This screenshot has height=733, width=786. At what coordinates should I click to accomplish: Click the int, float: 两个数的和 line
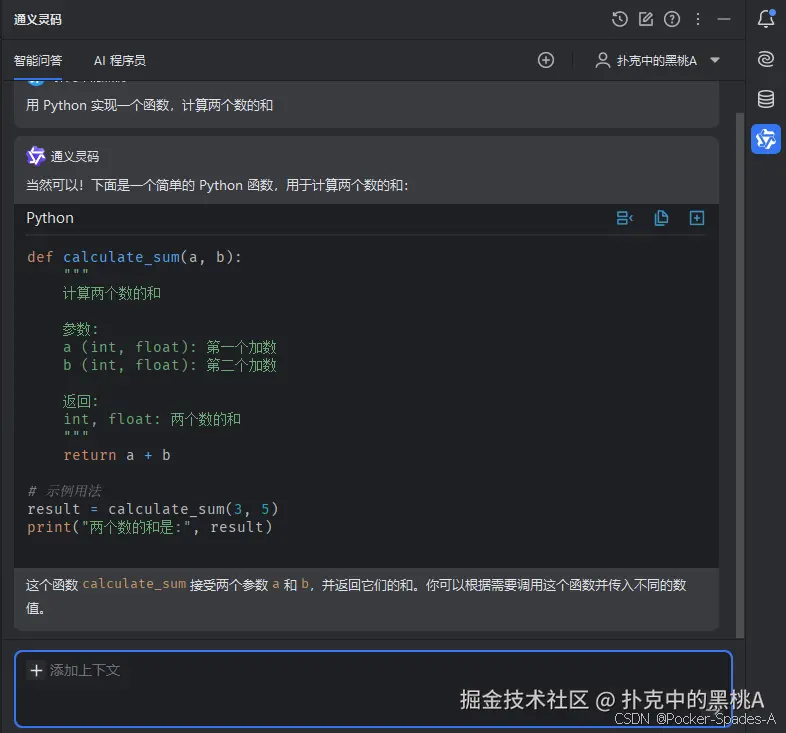152,419
